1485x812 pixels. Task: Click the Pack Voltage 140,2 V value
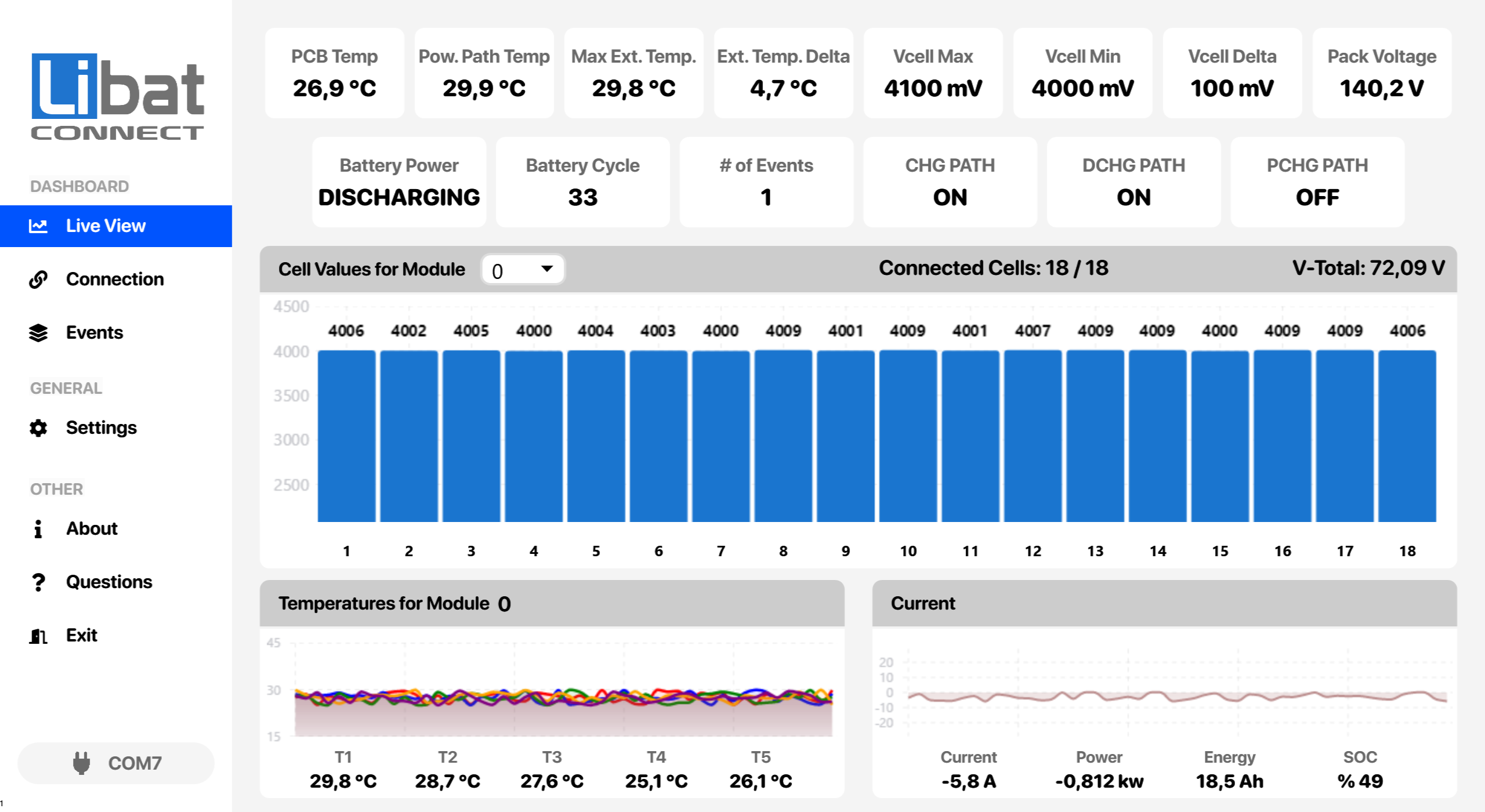pos(1382,89)
